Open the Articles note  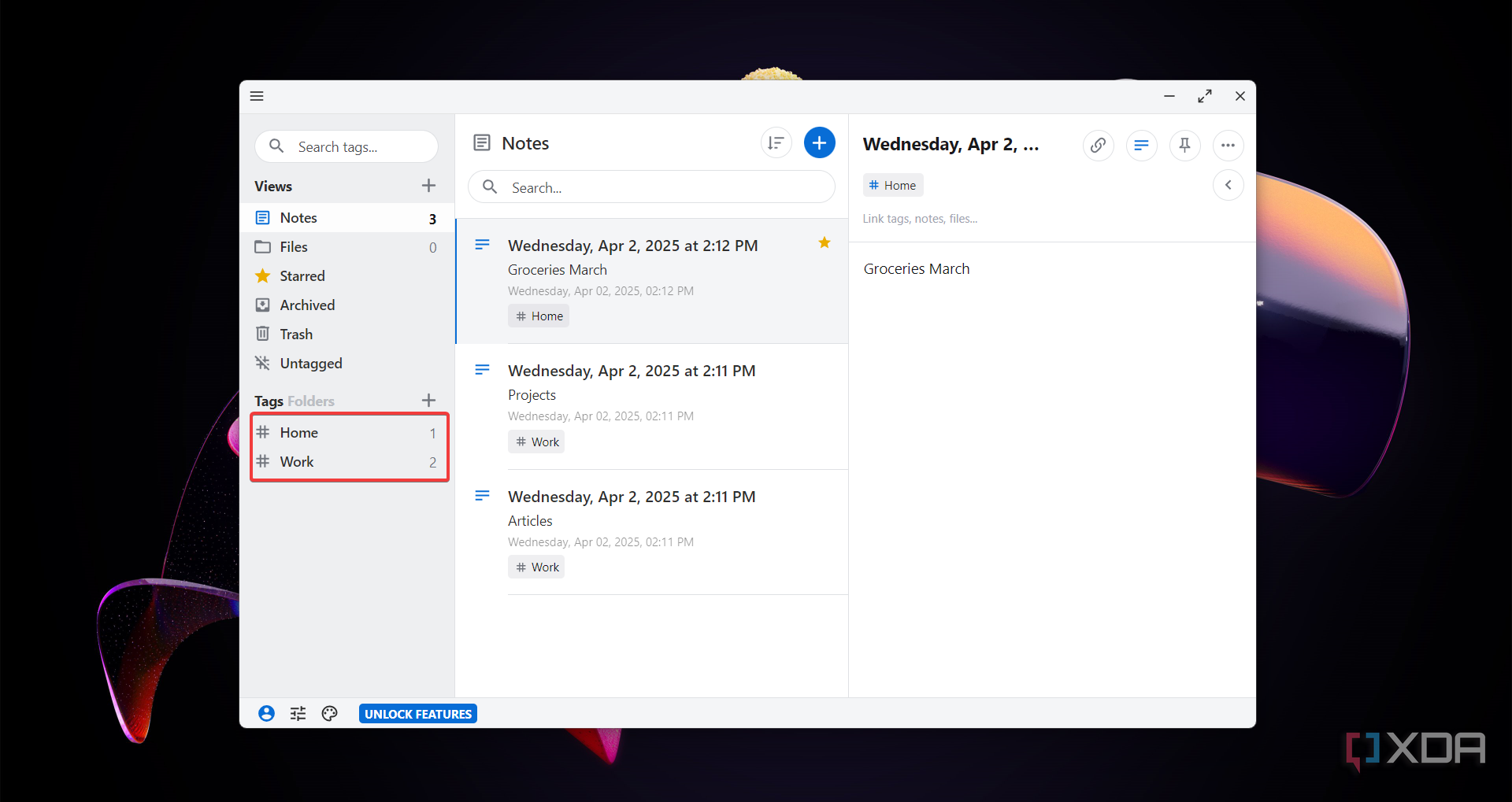pos(652,532)
